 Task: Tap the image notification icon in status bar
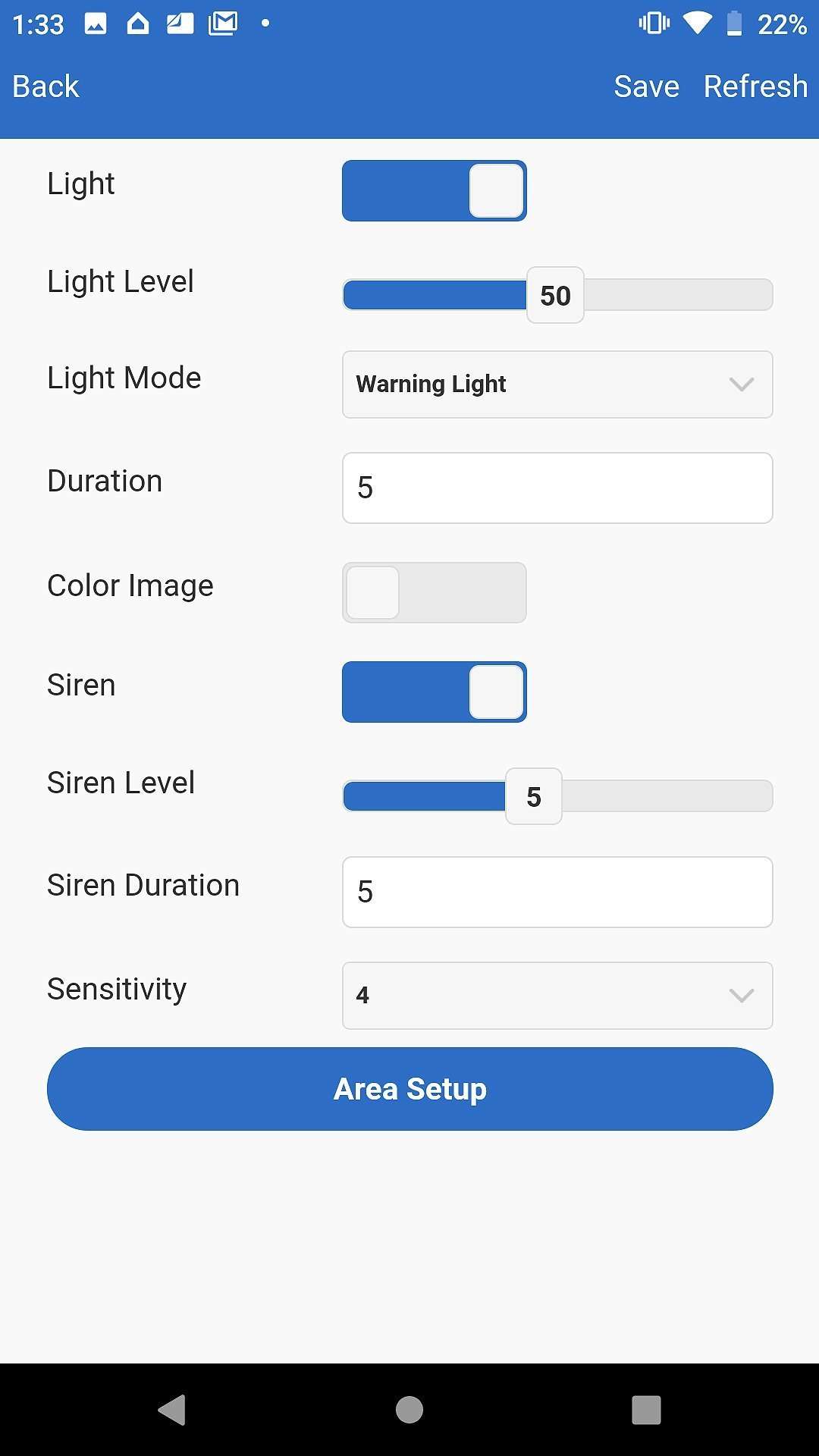tap(96, 24)
